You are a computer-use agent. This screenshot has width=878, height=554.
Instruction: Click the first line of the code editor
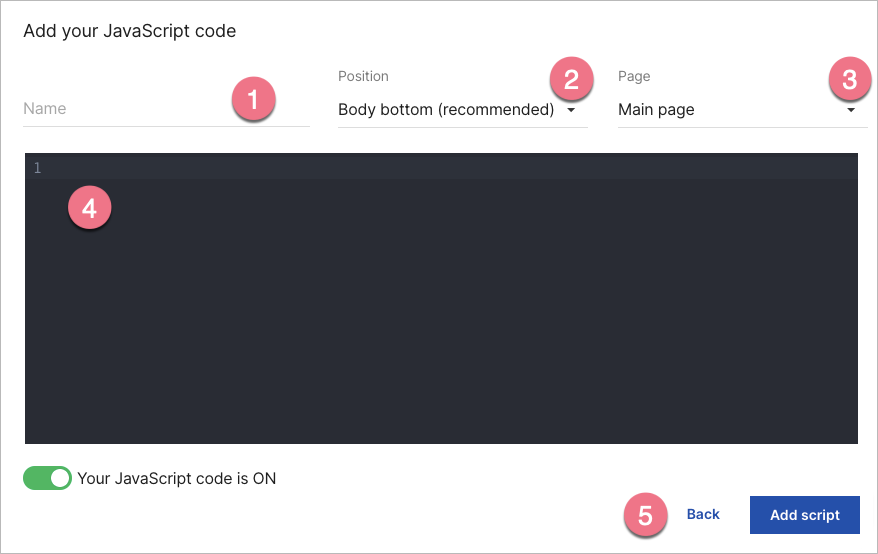pyautogui.click(x=450, y=168)
